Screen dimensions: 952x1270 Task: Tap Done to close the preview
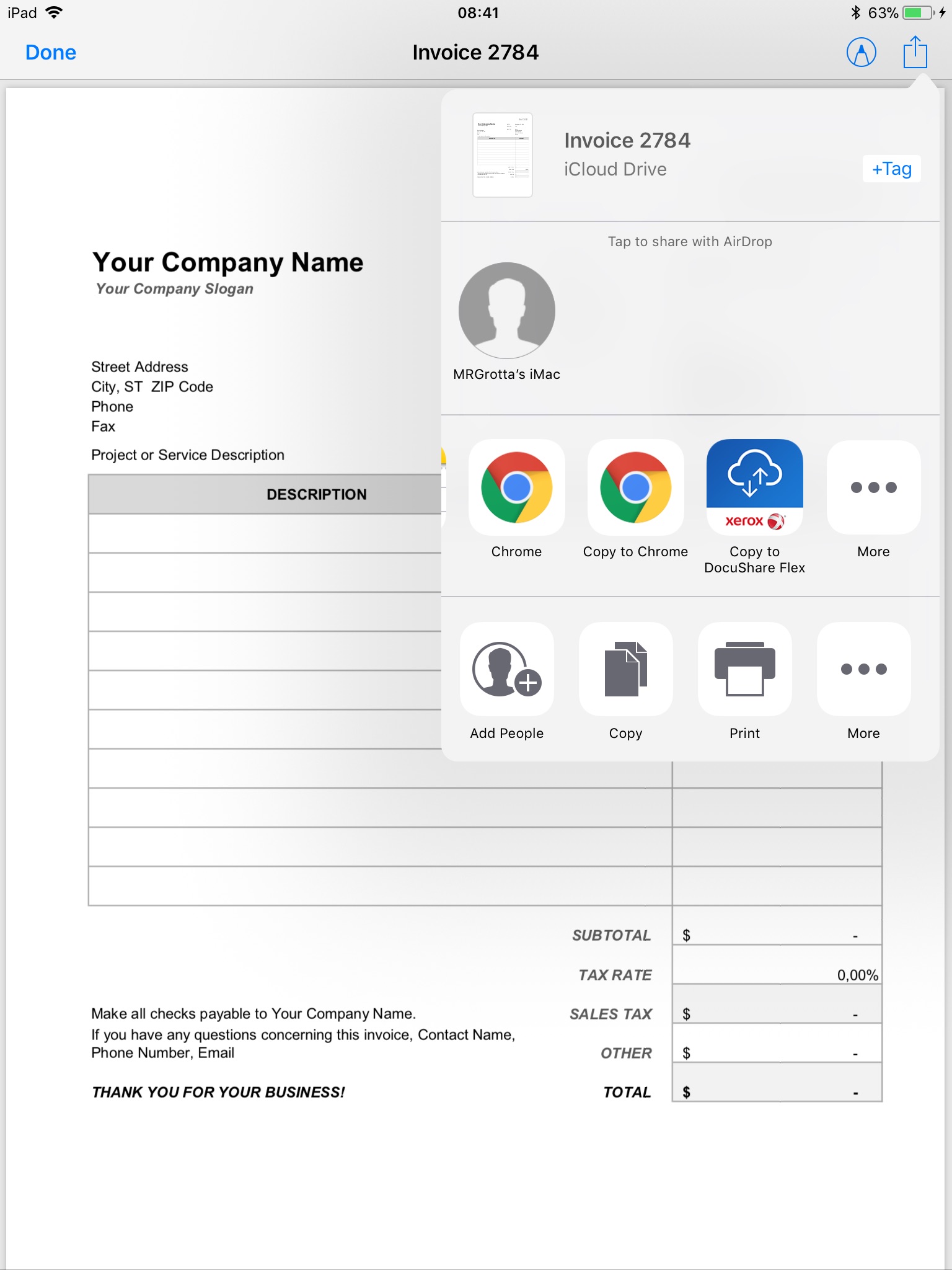click(x=51, y=53)
